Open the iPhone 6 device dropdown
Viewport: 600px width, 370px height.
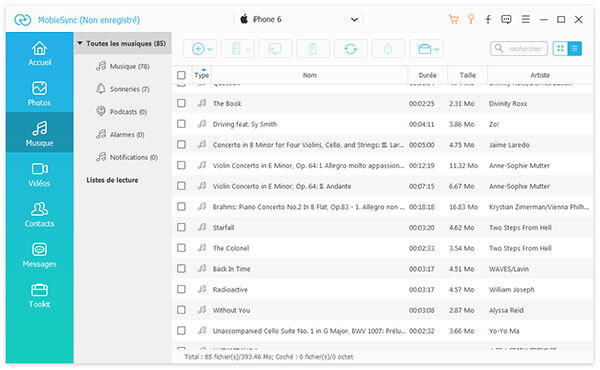[x=354, y=20]
